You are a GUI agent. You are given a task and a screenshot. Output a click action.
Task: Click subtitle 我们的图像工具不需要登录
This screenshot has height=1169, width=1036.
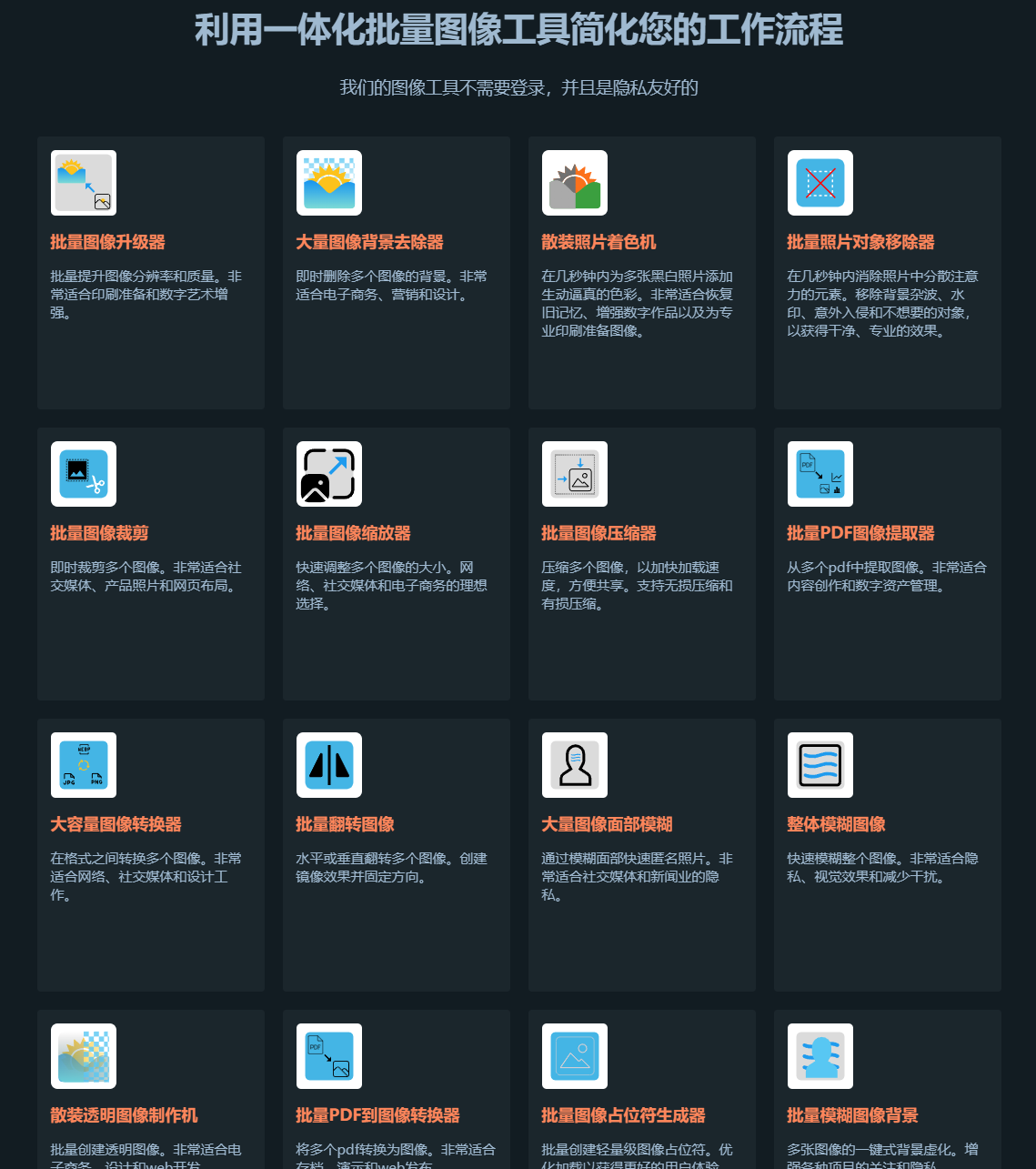pyautogui.click(x=518, y=88)
